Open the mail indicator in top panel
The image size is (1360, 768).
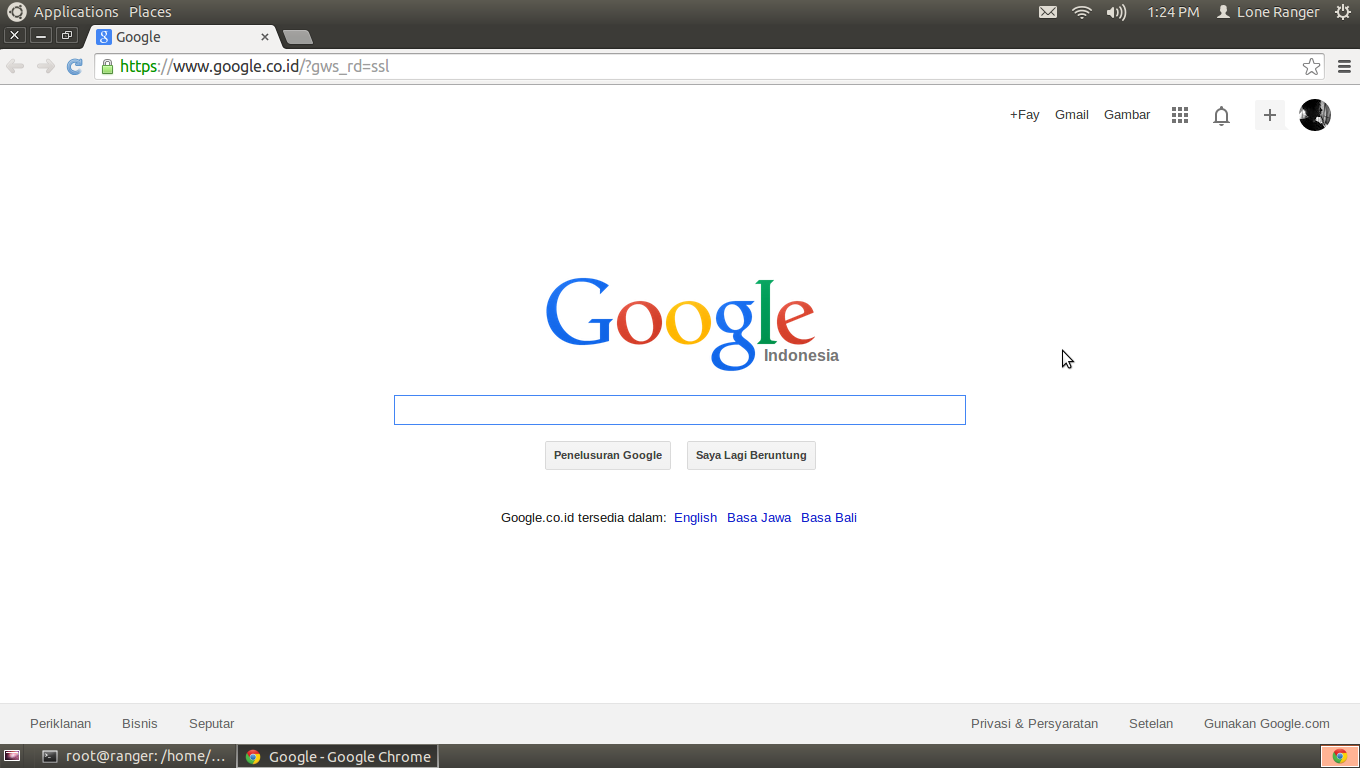pyautogui.click(x=1047, y=12)
